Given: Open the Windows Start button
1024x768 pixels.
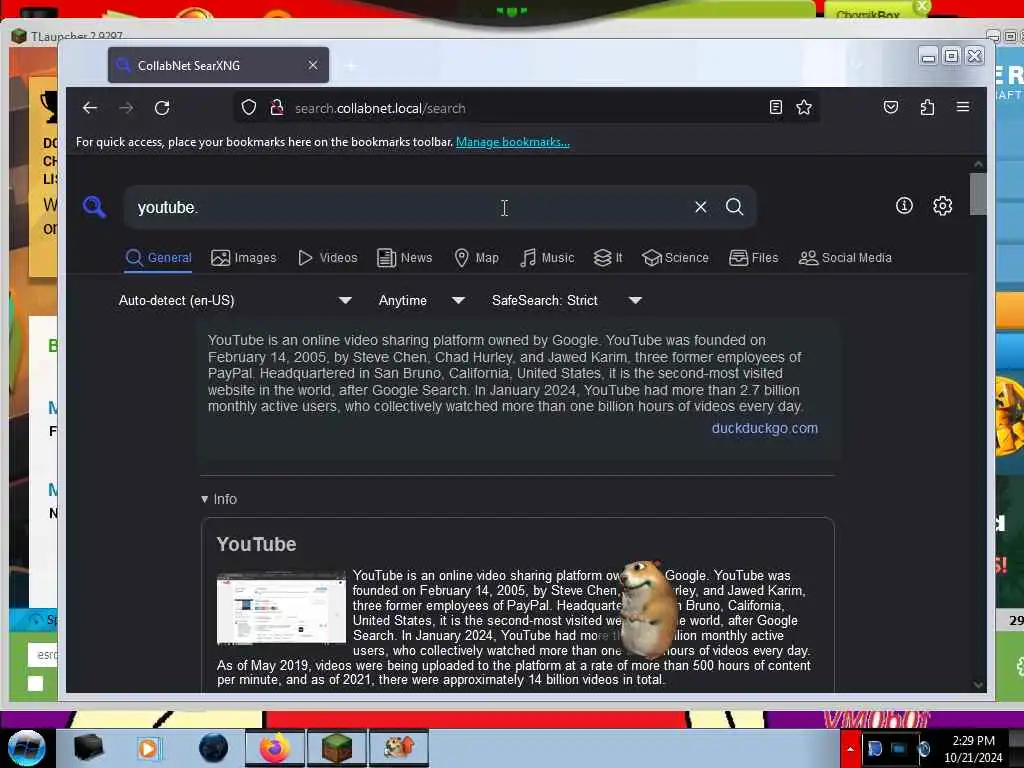Looking at the screenshot, I should (27, 747).
